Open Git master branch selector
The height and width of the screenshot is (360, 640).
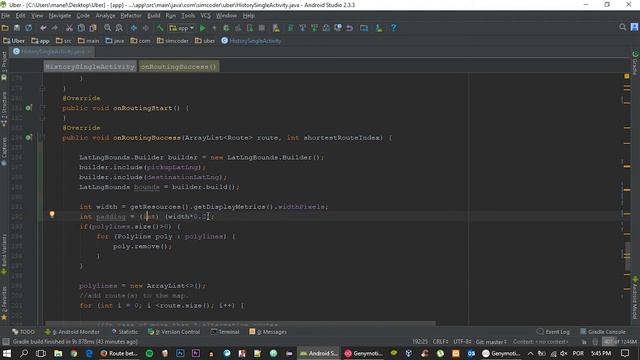coord(491,342)
